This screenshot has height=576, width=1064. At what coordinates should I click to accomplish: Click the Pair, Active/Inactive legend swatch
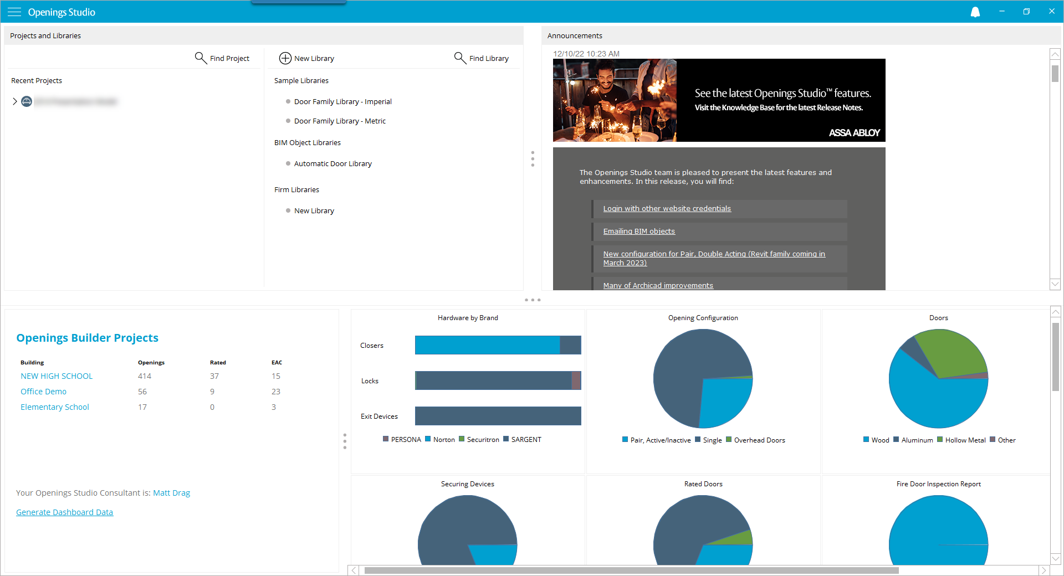tap(625, 440)
